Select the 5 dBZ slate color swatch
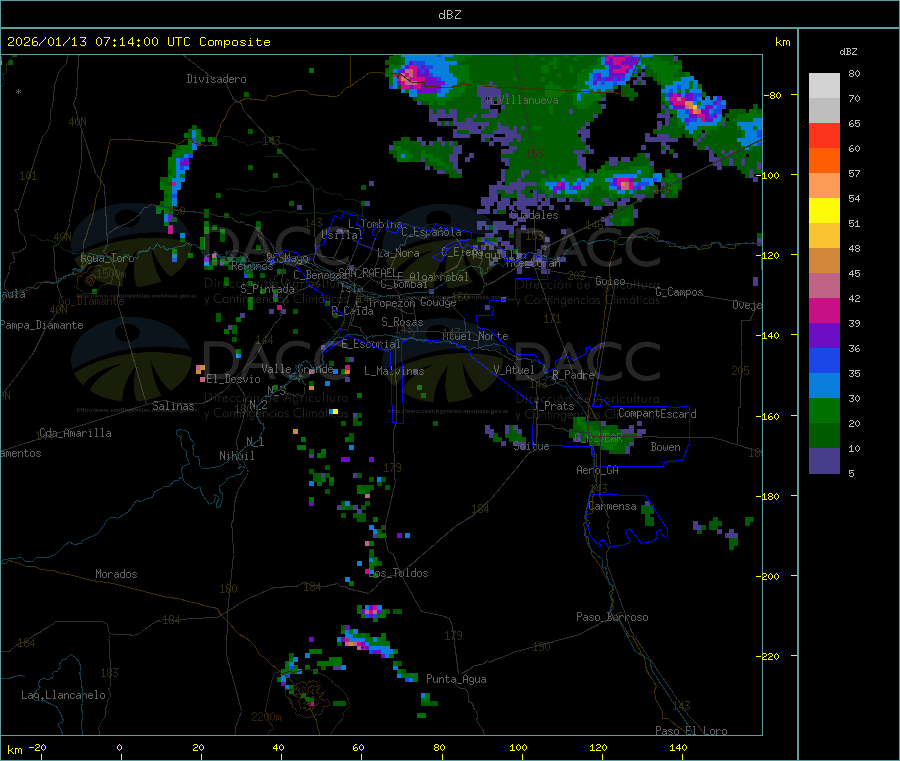Screen dimensions: 900x761 click(x=824, y=461)
